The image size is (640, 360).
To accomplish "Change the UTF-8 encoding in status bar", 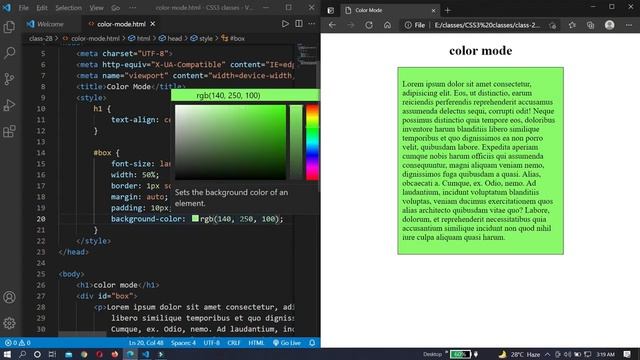I will click(211, 343).
